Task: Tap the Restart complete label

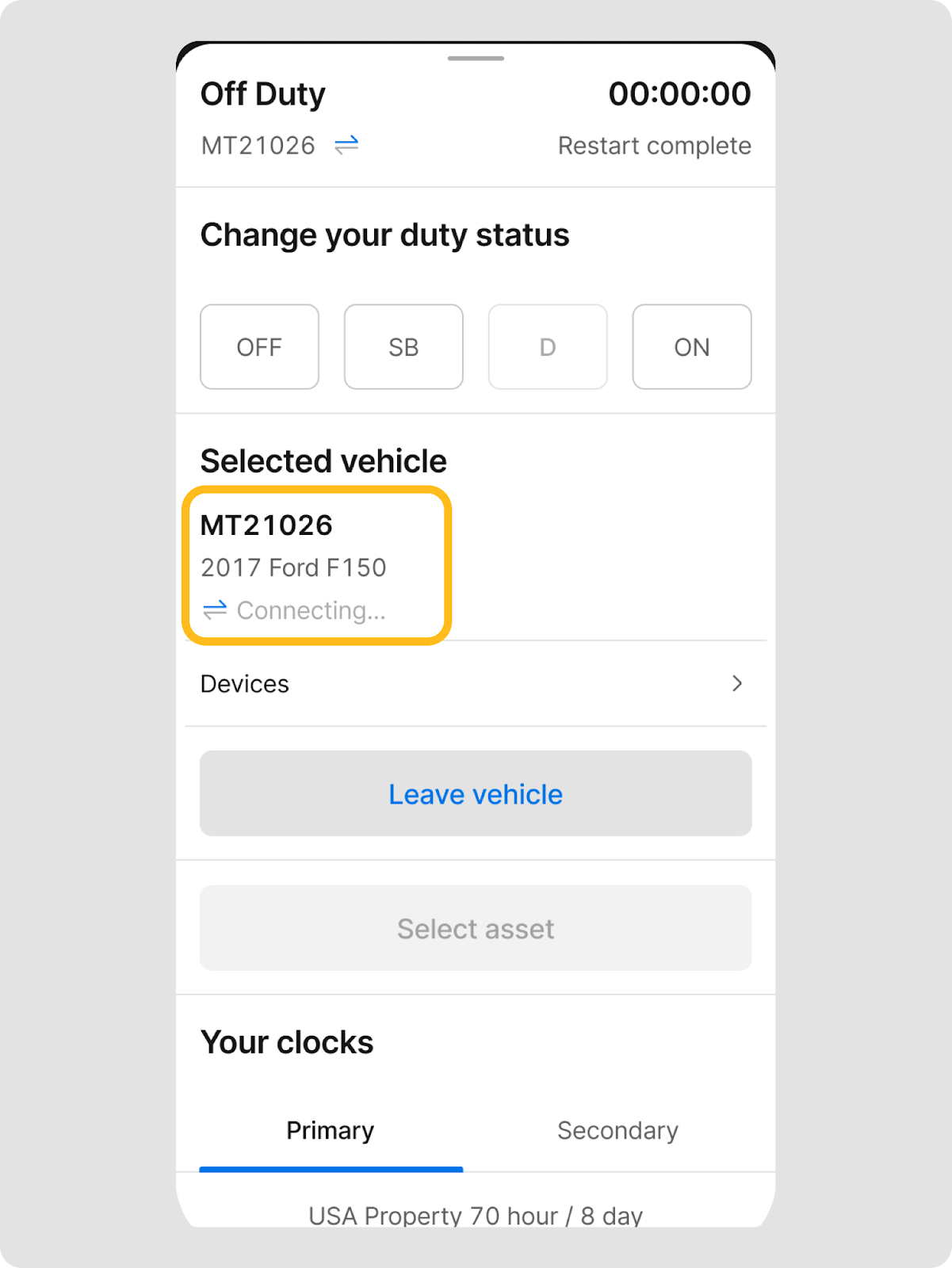Action: click(x=654, y=146)
